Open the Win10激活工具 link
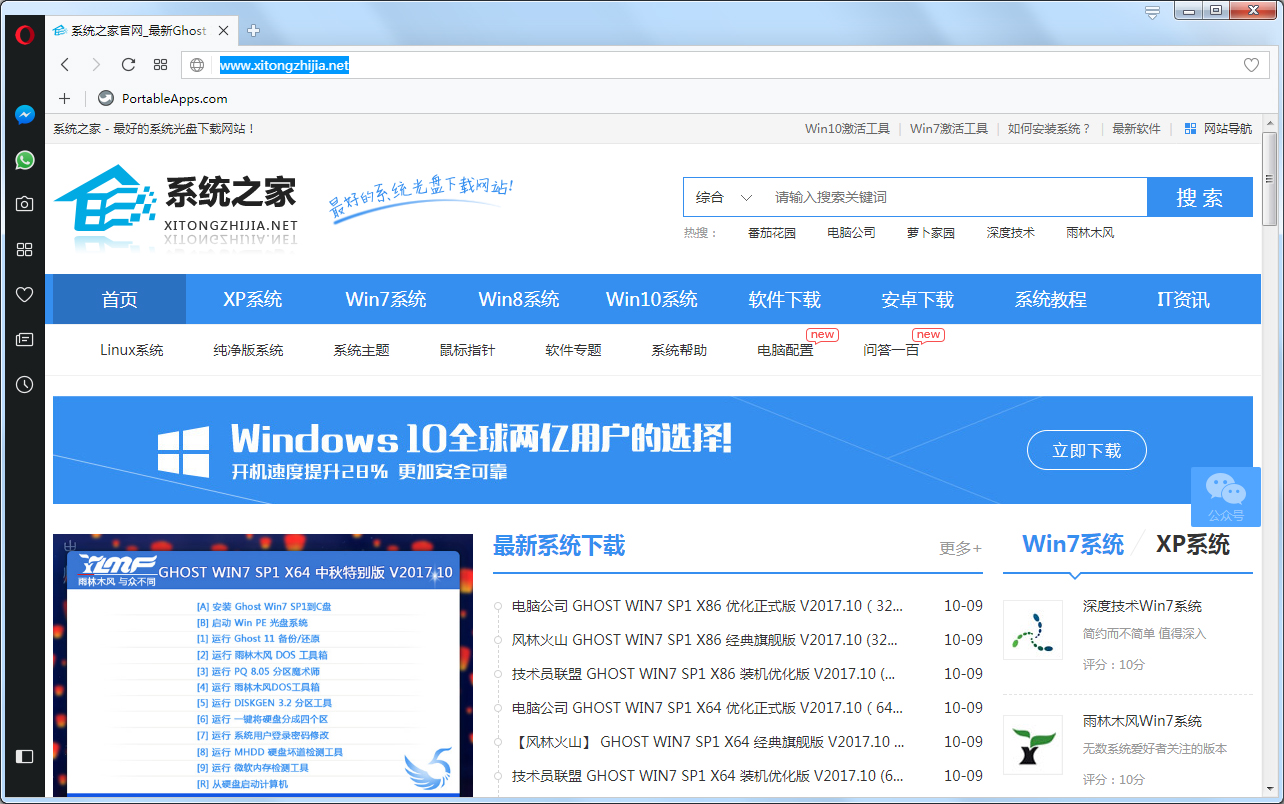1284x804 pixels. pyautogui.click(x=847, y=128)
